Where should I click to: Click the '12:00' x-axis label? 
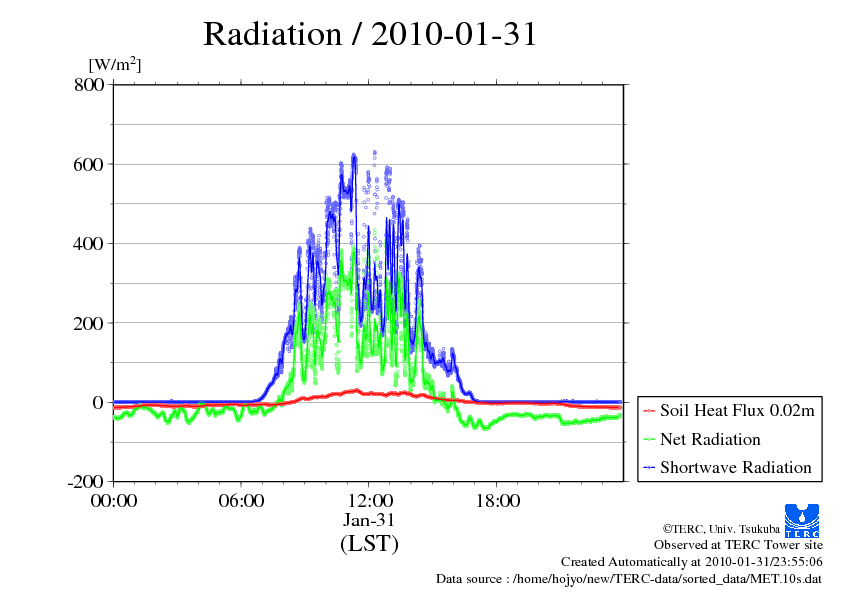[x=369, y=501]
